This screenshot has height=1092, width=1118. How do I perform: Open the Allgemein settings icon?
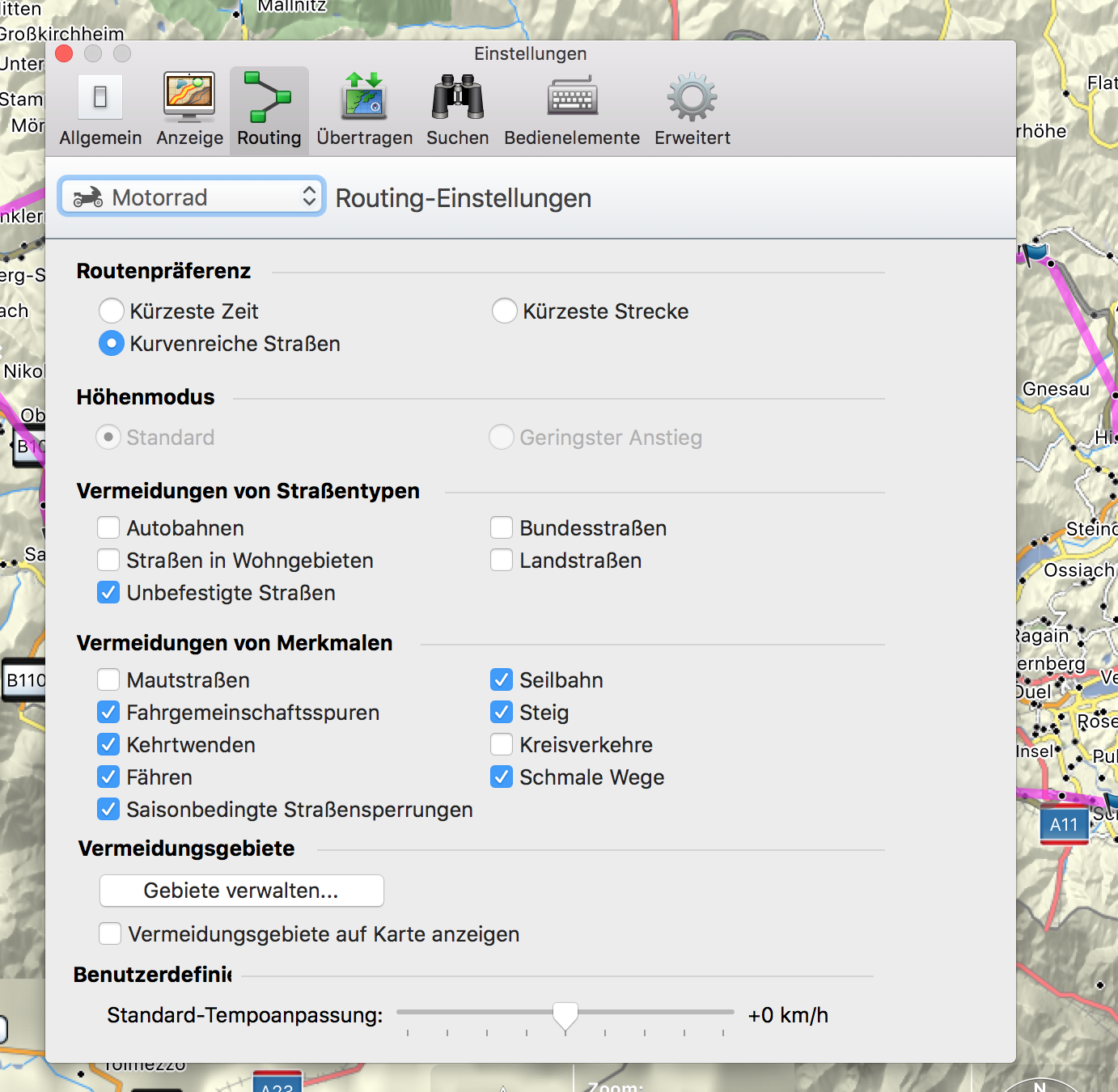tap(100, 99)
